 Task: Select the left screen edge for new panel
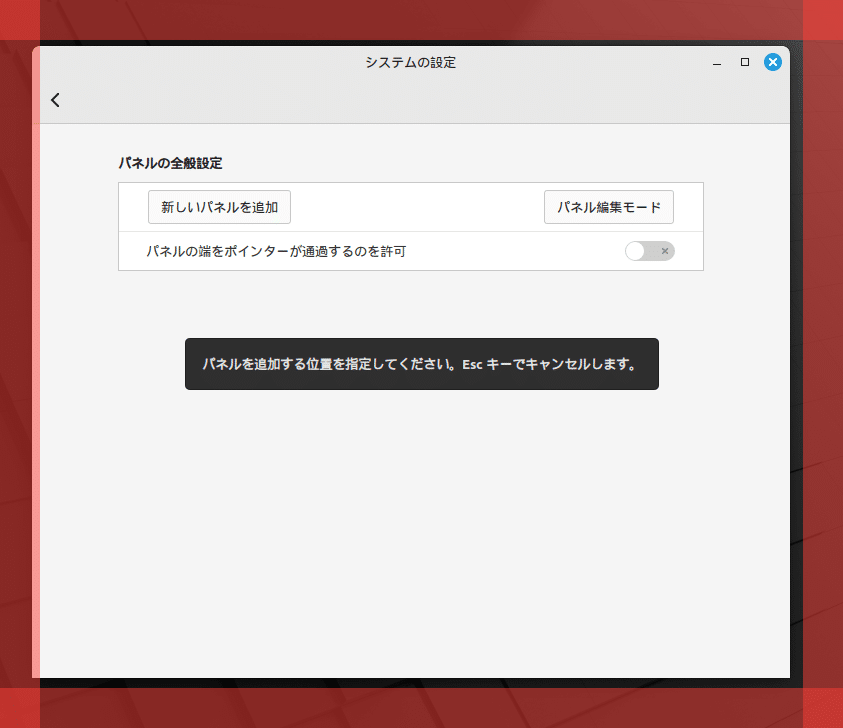(x=20, y=364)
